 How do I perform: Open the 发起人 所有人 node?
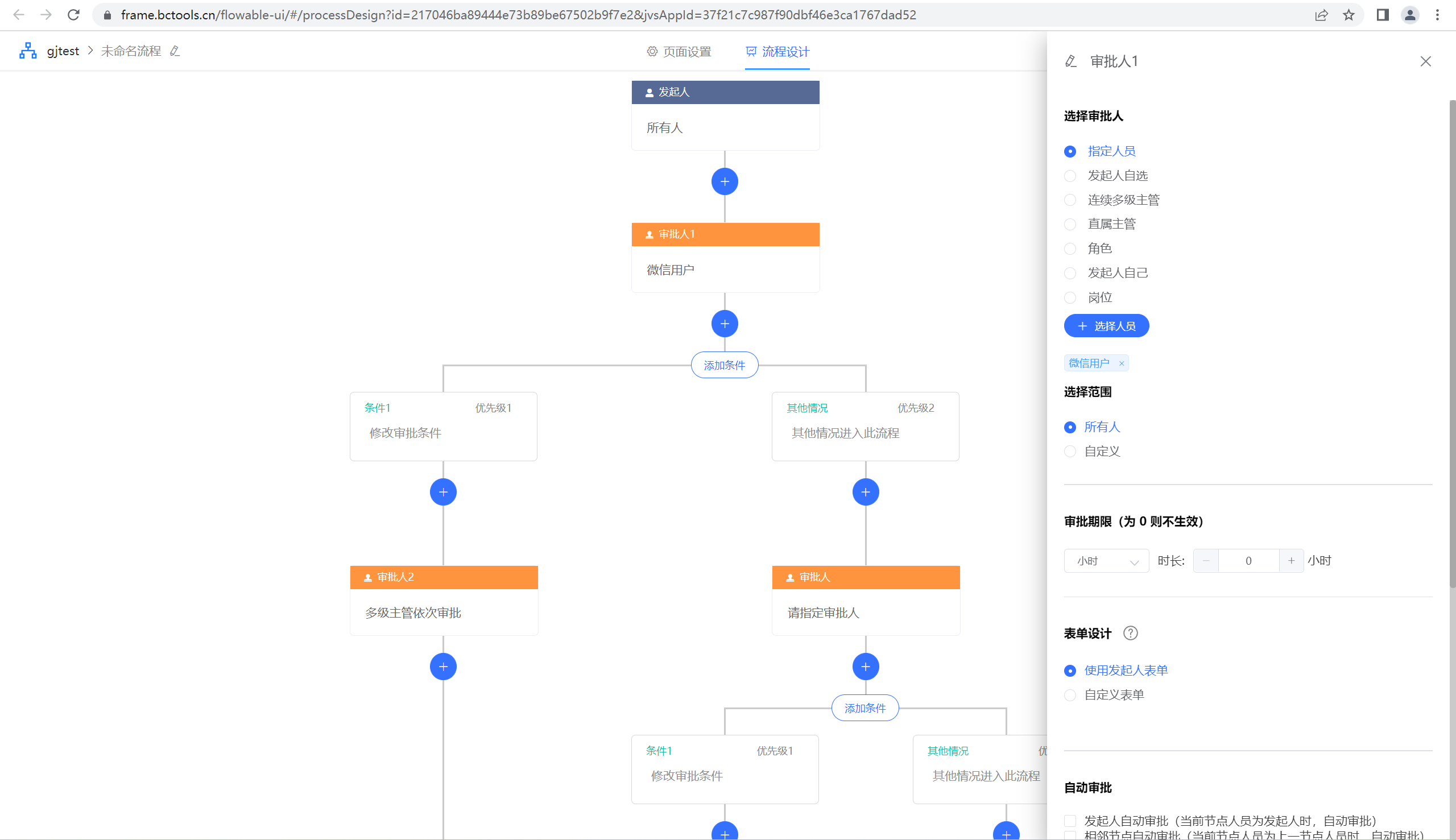pyautogui.click(x=725, y=115)
